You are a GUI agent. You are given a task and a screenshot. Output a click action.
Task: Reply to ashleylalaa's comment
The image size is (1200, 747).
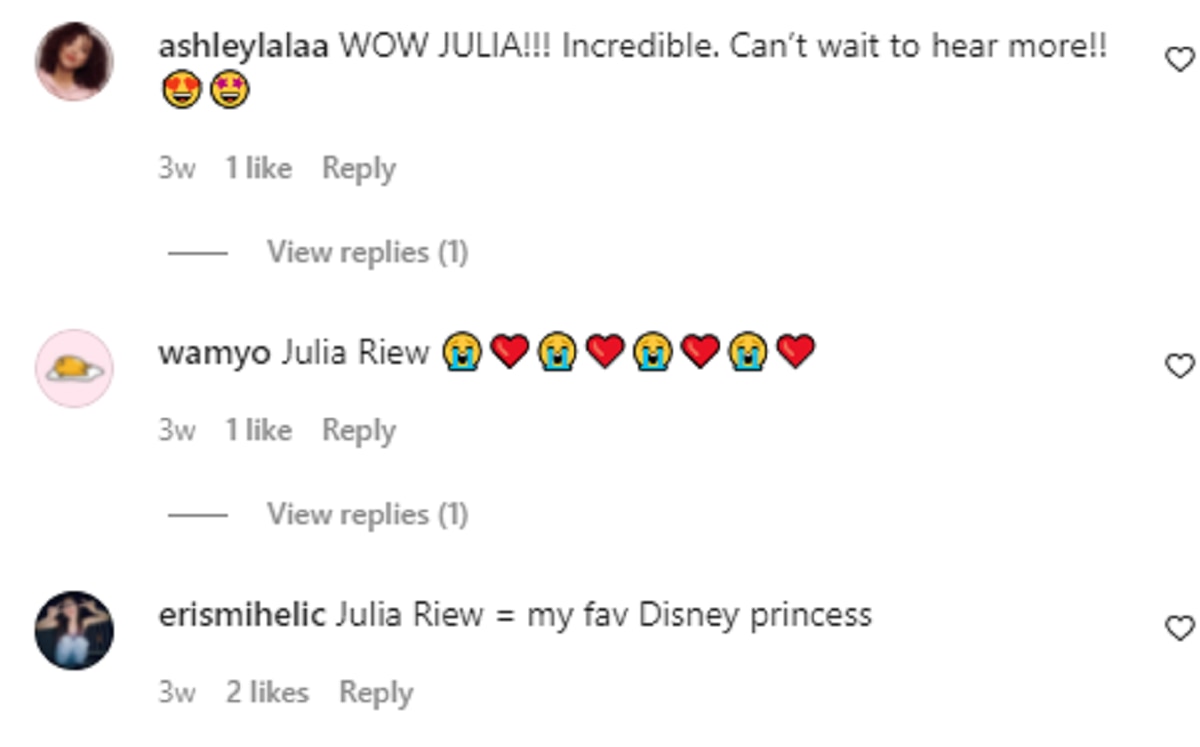click(x=359, y=168)
